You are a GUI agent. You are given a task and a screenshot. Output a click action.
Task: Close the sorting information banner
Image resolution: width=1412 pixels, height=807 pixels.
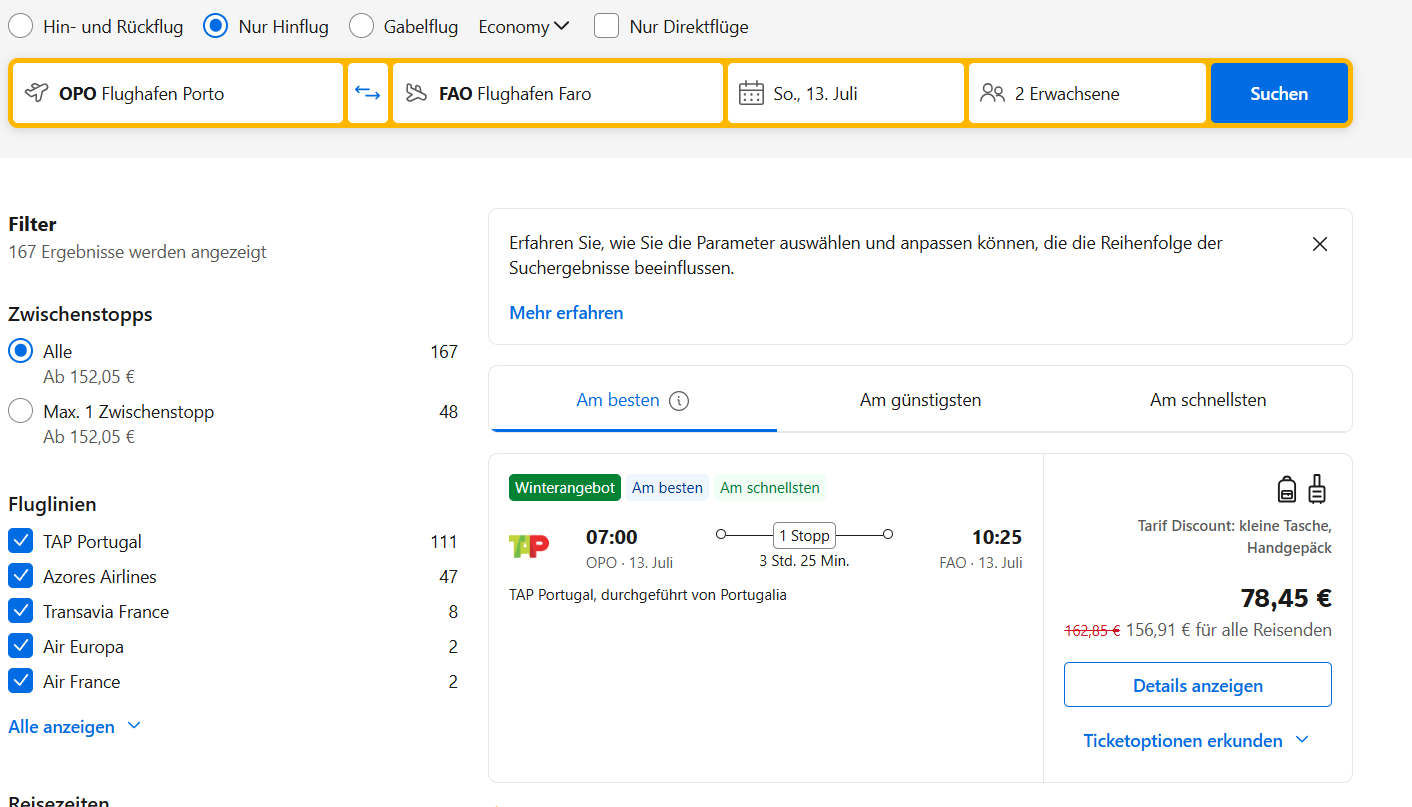point(1320,244)
